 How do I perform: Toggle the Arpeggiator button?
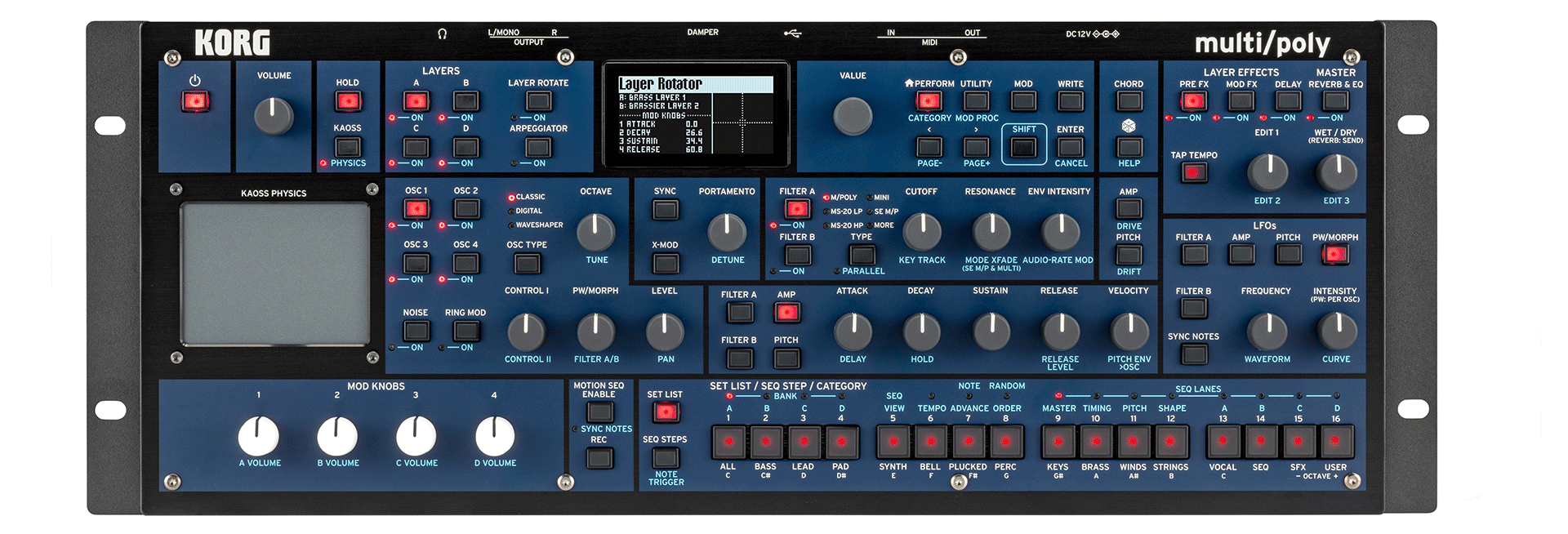(x=538, y=147)
